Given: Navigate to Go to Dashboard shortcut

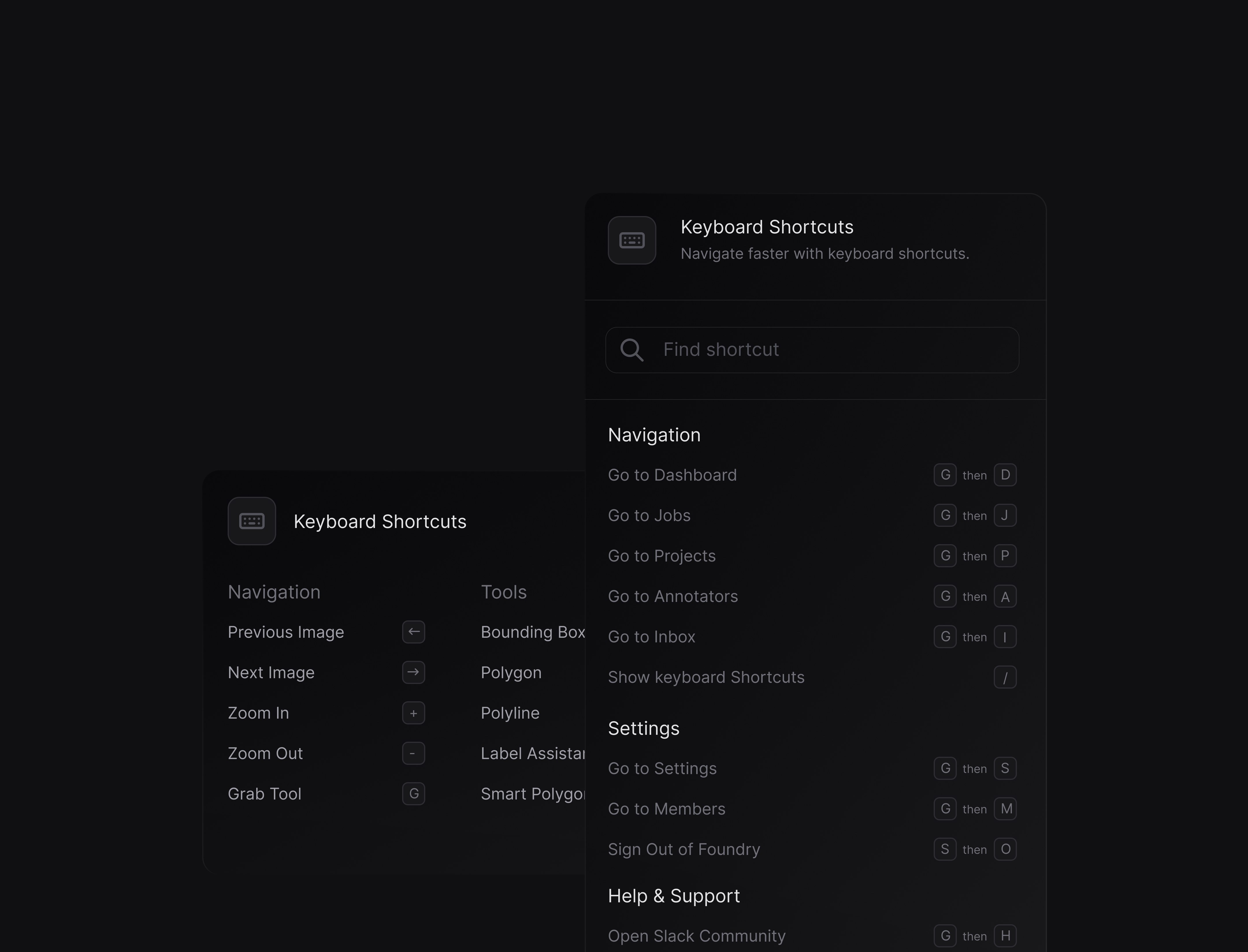Looking at the screenshot, I should [x=672, y=474].
